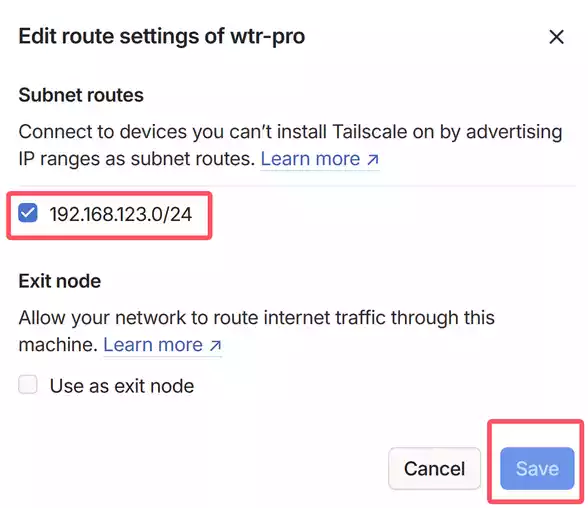This screenshot has height=508, width=588.
Task: Click the 192.168.123.0/24 route label
Action: [121, 214]
